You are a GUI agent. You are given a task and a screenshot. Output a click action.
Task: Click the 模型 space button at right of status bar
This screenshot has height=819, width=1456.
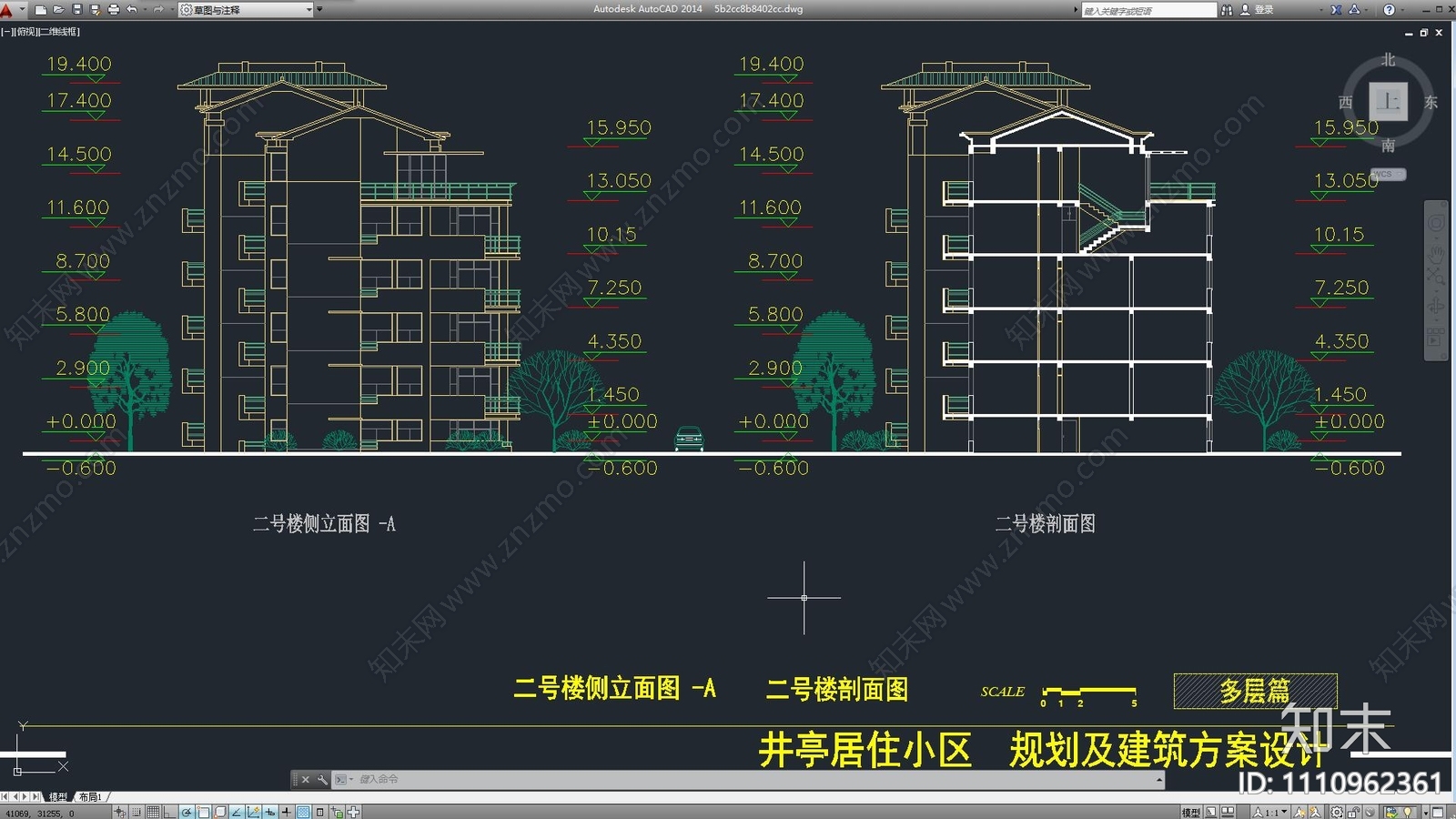point(1190,813)
